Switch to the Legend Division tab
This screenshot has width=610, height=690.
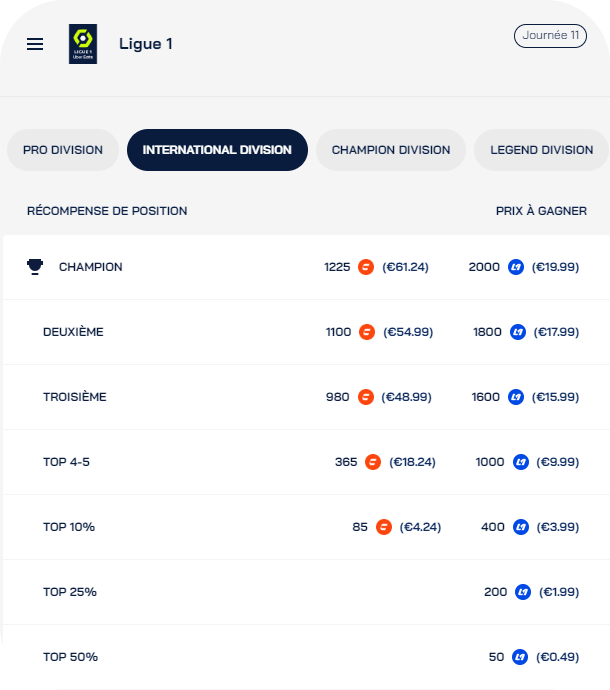tap(541, 150)
